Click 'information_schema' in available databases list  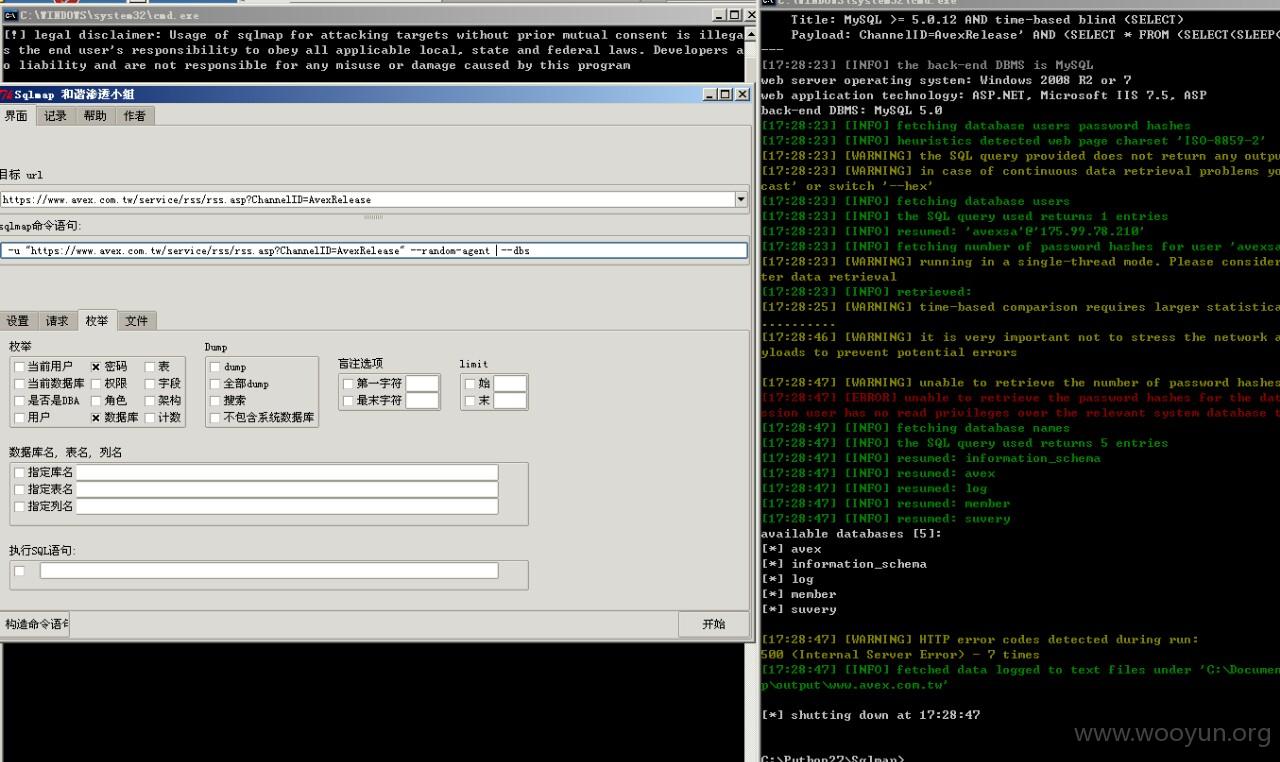[x=859, y=564]
